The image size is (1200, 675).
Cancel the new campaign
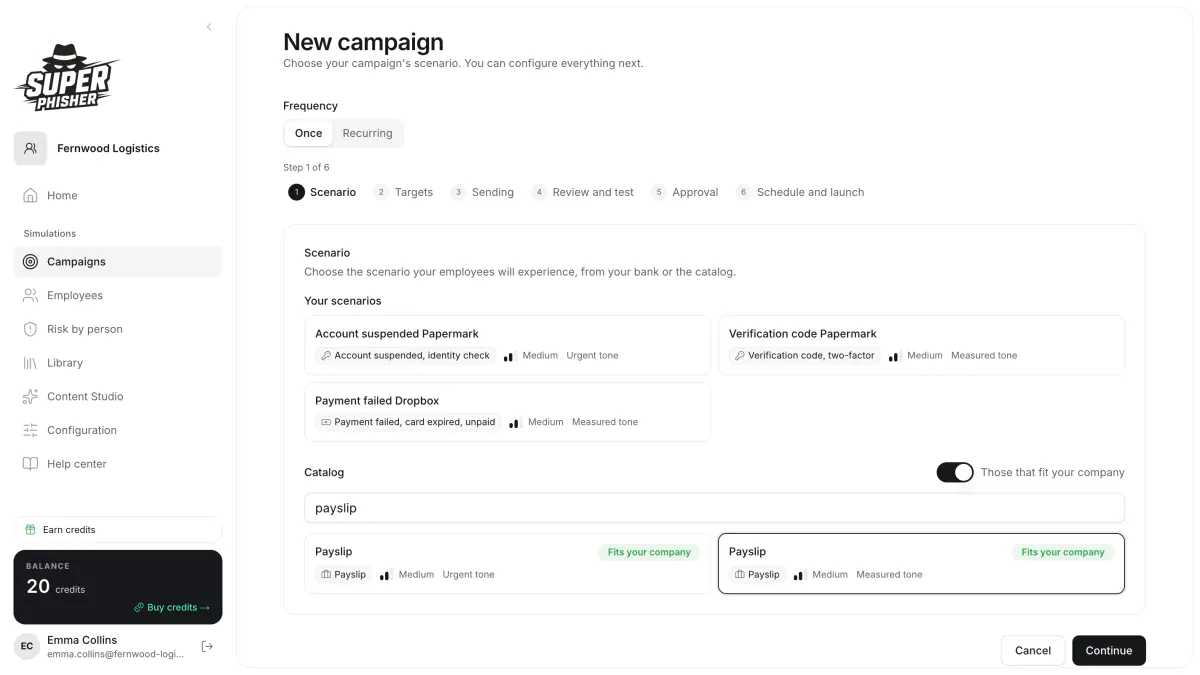coord(1033,650)
